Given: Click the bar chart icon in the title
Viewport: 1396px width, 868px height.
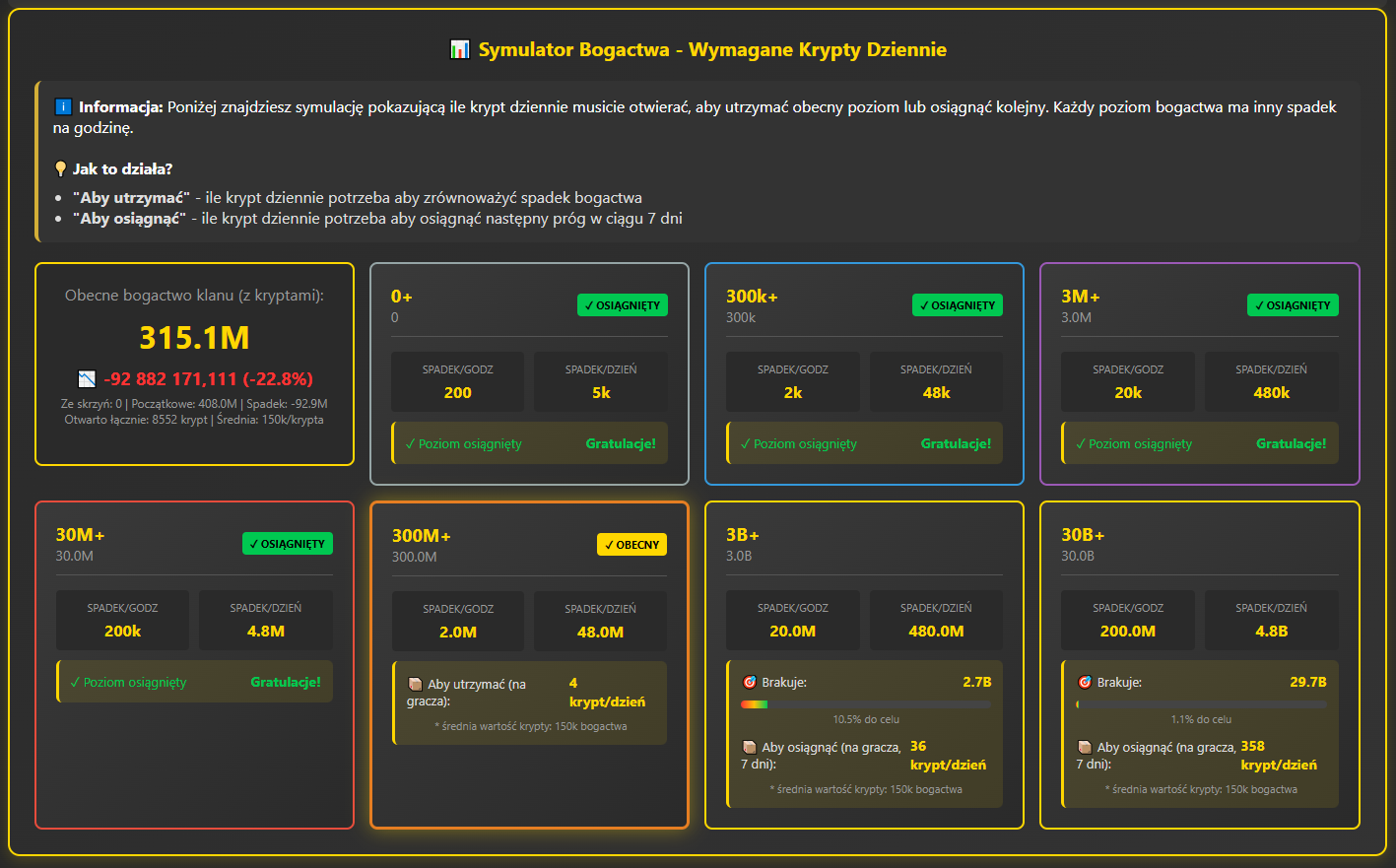Looking at the screenshot, I should 460,48.
